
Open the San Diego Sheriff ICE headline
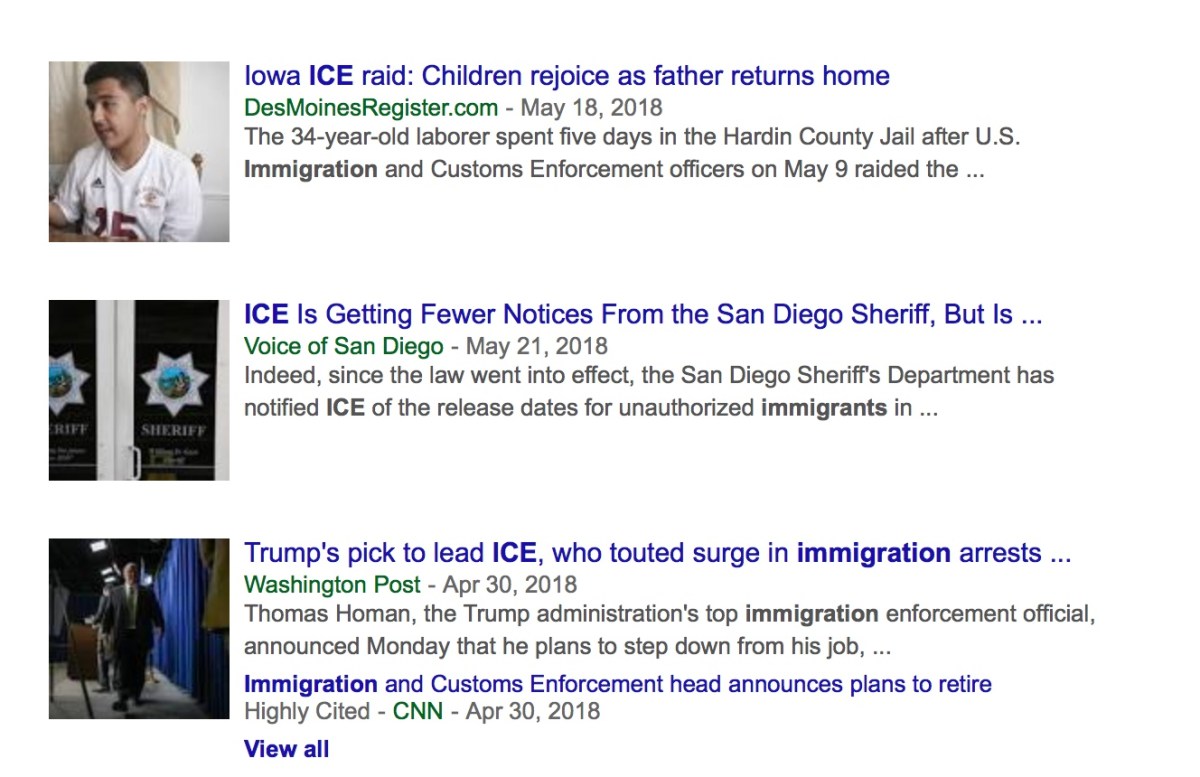(x=642, y=315)
